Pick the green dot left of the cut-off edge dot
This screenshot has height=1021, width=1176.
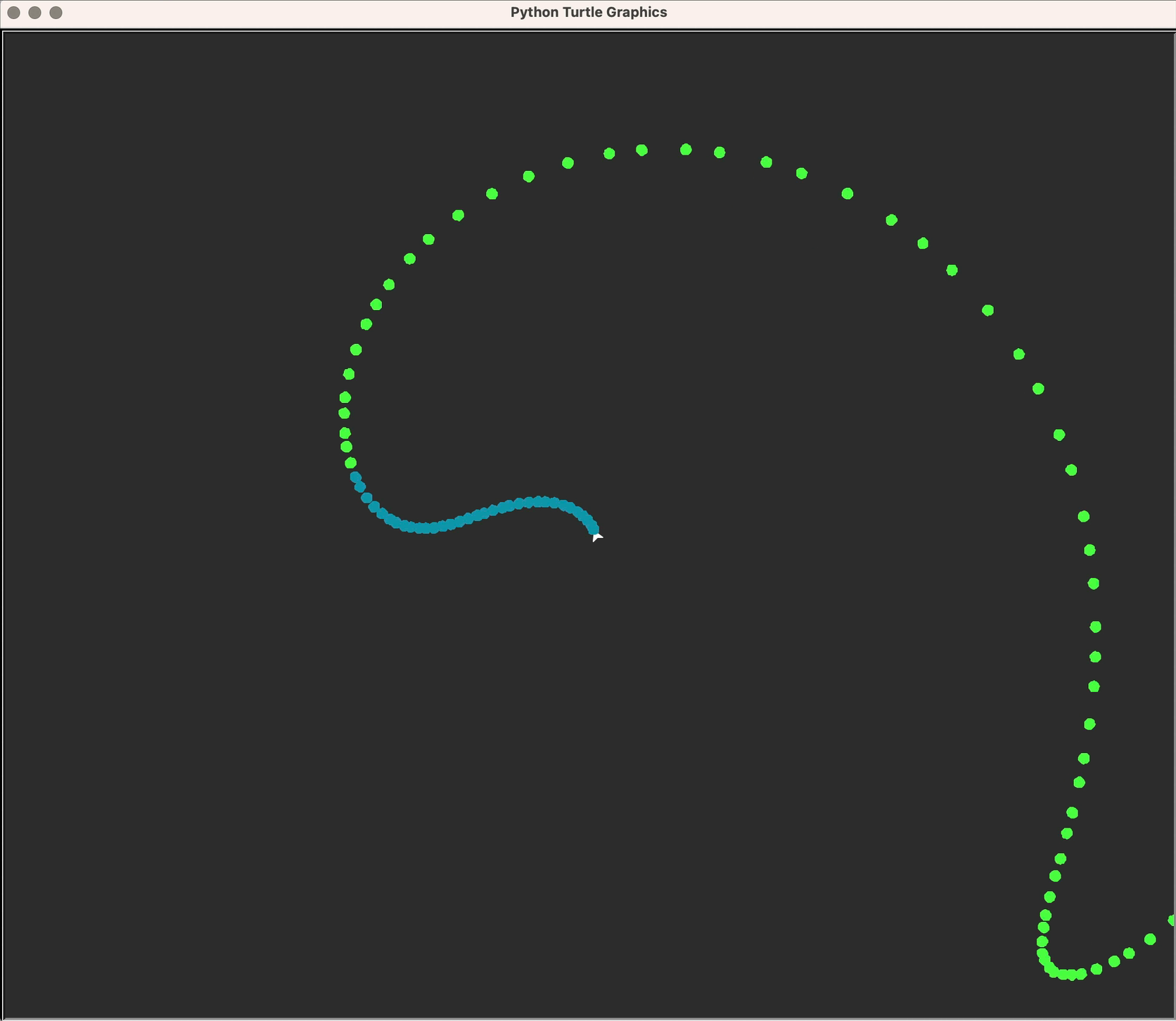(1150, 939)
